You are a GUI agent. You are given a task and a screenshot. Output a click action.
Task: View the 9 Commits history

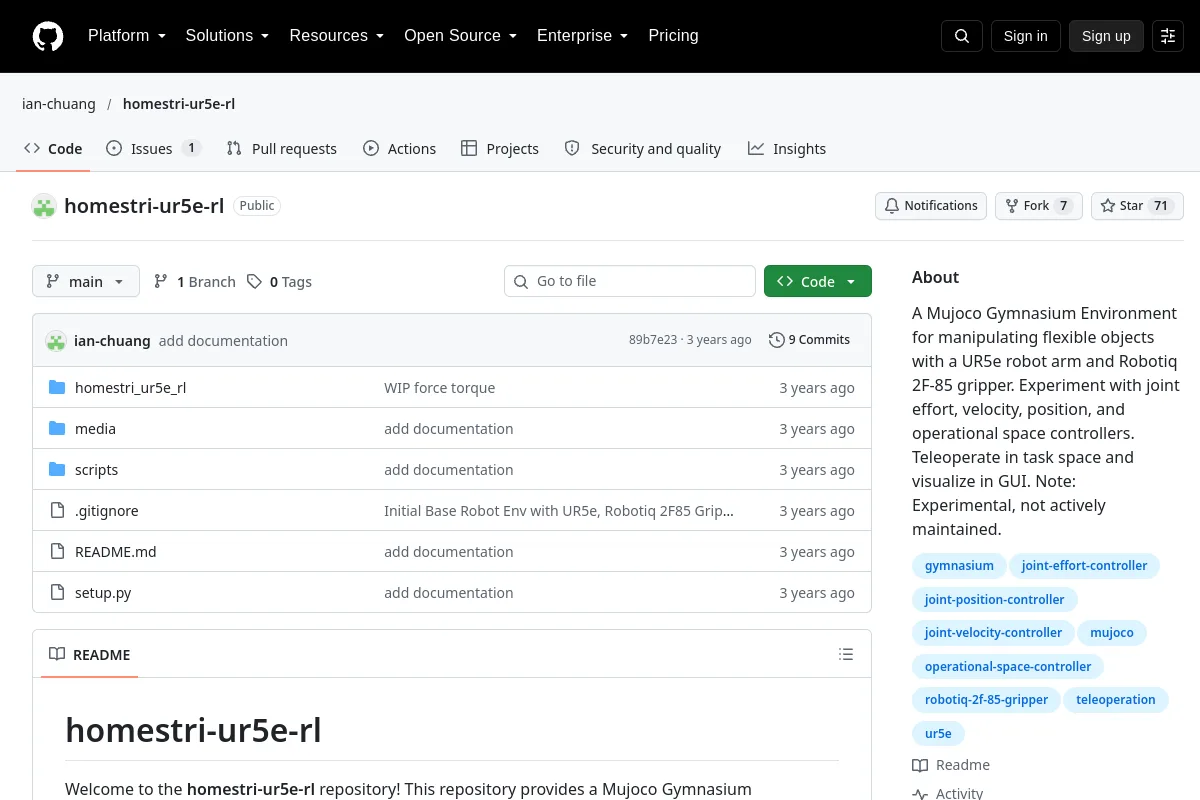tap(810, 340)
